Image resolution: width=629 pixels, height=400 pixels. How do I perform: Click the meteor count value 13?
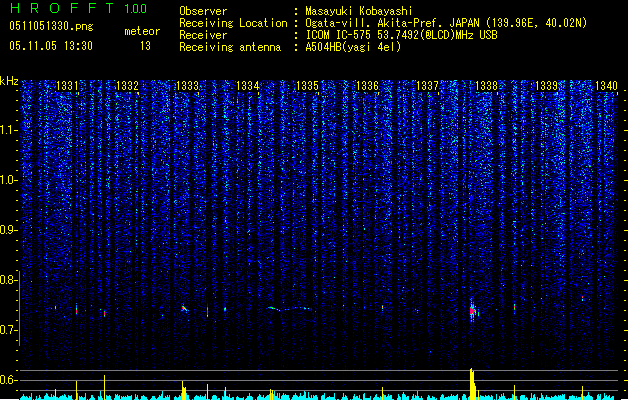coord(145,46)
